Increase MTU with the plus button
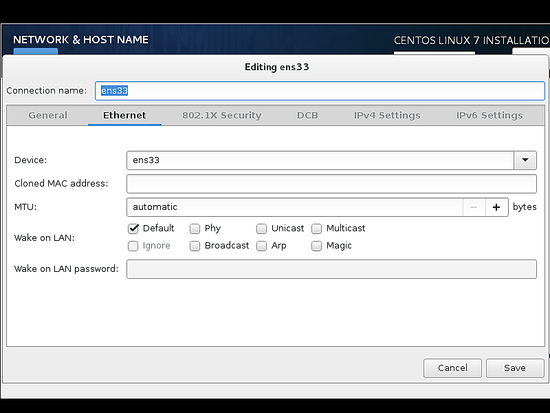This screenshot has height=413, width=550. point(496,207)
